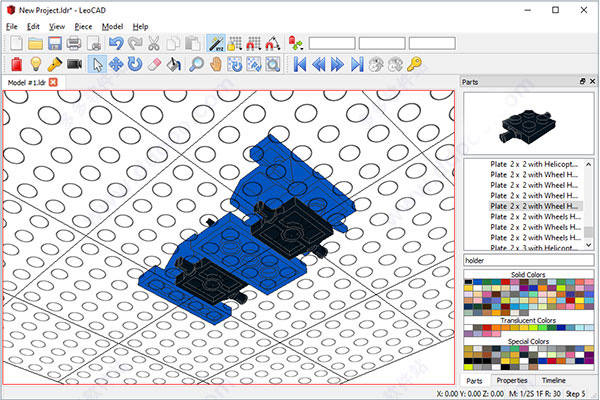Activate the Pan hand tool

pyautogui.click(x=217, y=64)
